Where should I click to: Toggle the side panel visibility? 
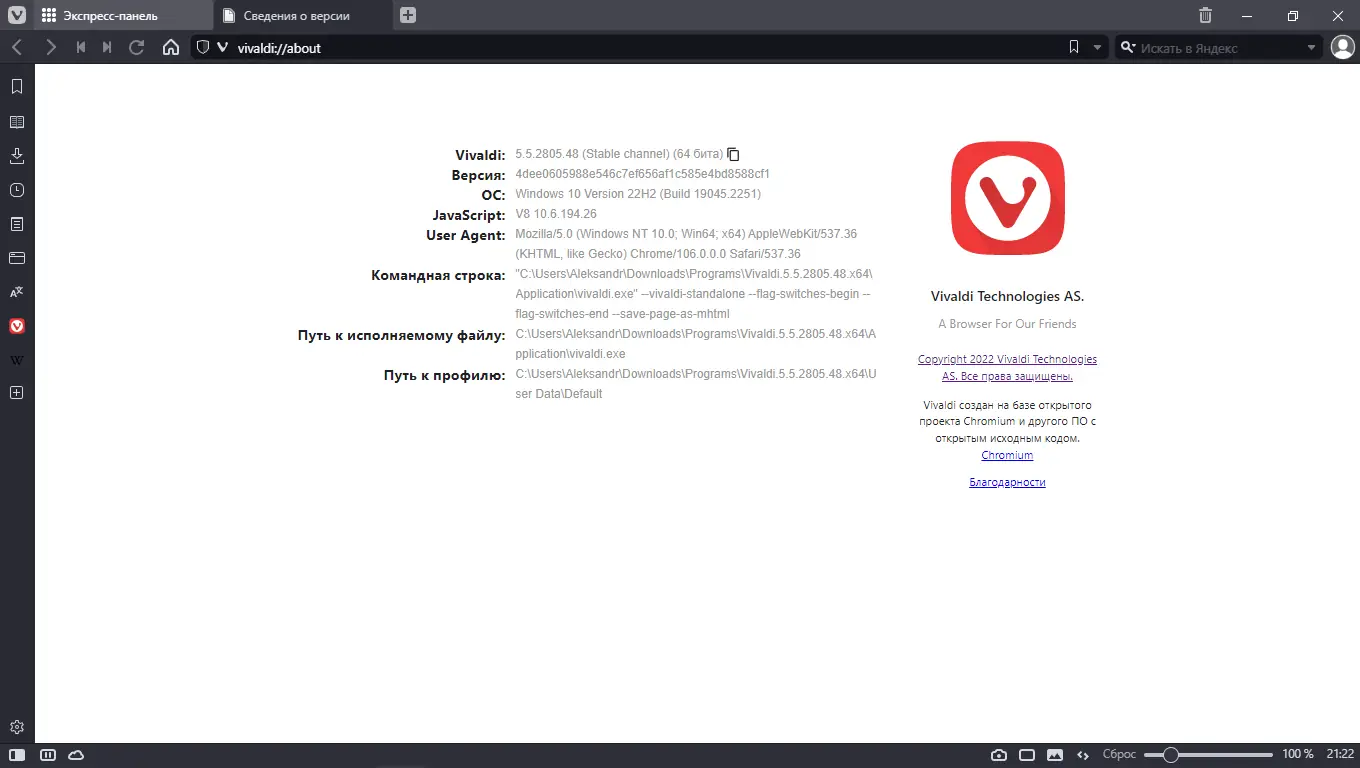point(17,754)
